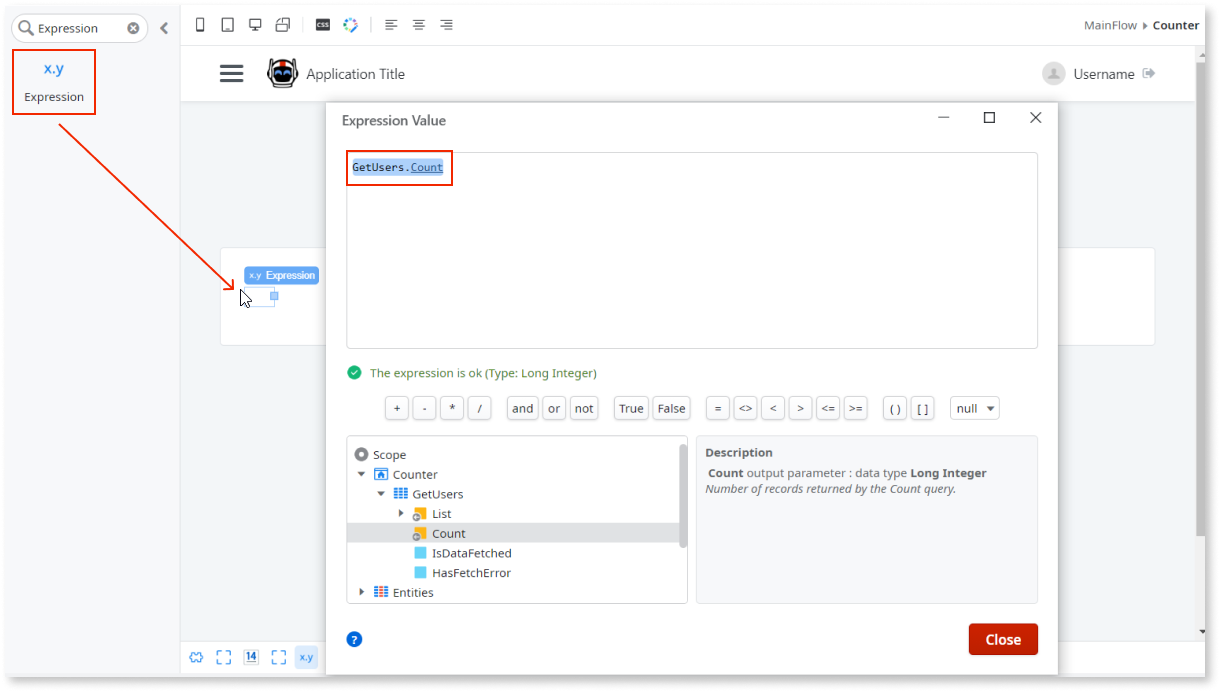Expand the Entities tree node

(x=361, y=592)
